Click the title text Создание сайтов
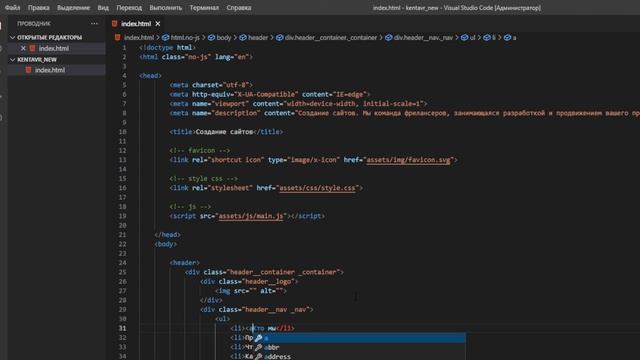 click(224, 132)
